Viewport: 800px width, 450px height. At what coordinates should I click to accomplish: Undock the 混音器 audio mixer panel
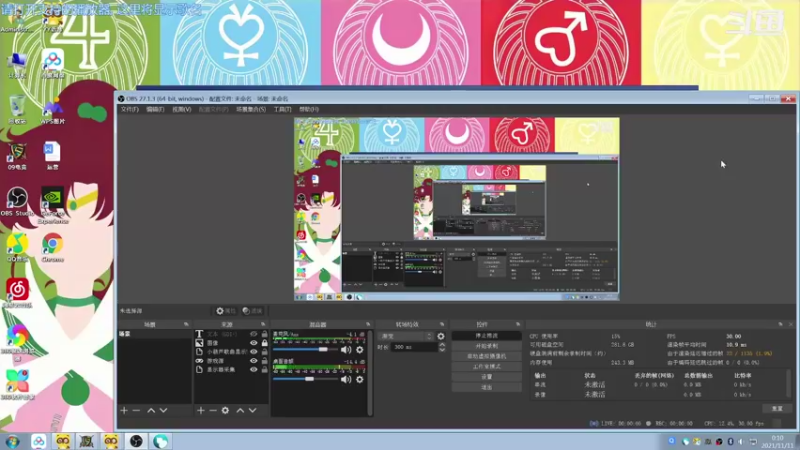pos(368,324)
